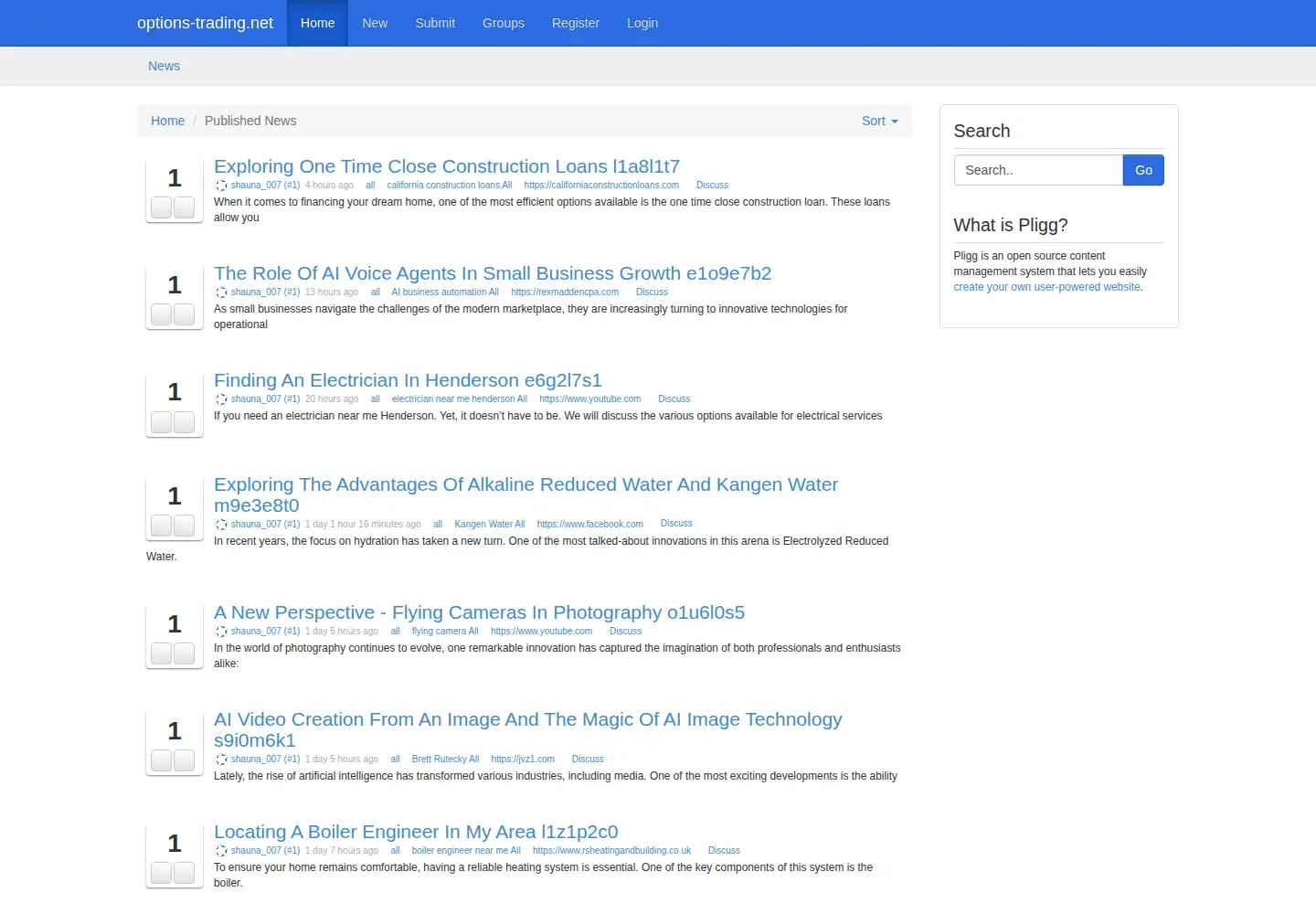This screenshot has width=1316, height=914.
Task: Open 'The Role Of AI Voice Agents' story
Action: [493, 273]
